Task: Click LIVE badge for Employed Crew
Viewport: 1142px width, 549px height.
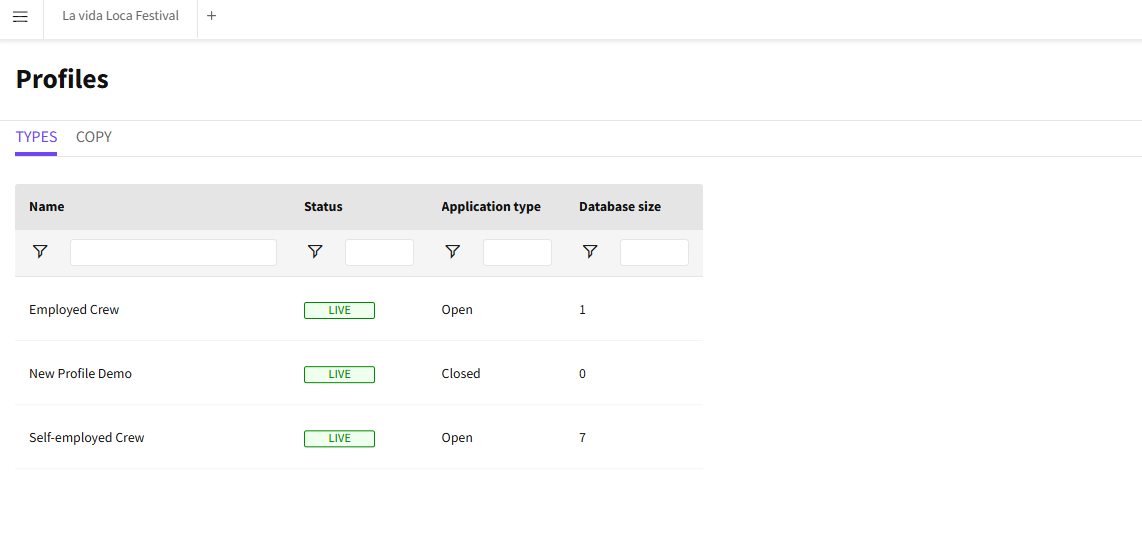Action: click(339, 310)
